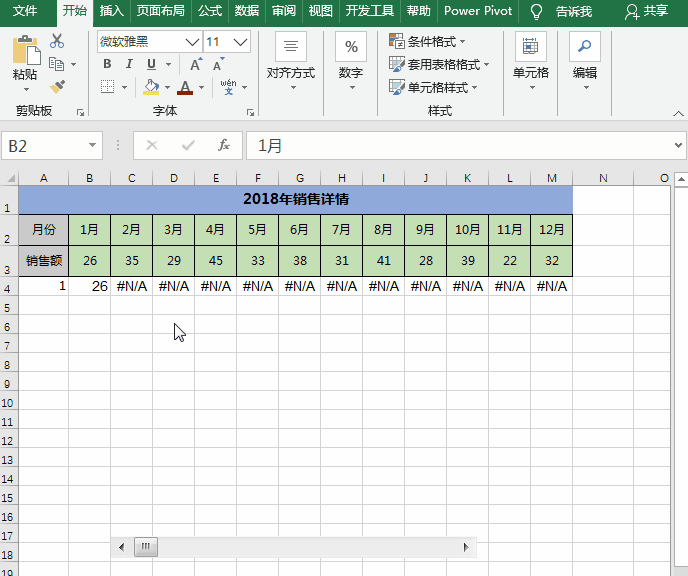The image size is (688, 576).
Task: Expand the formula bar
Action: pos(678,145)
